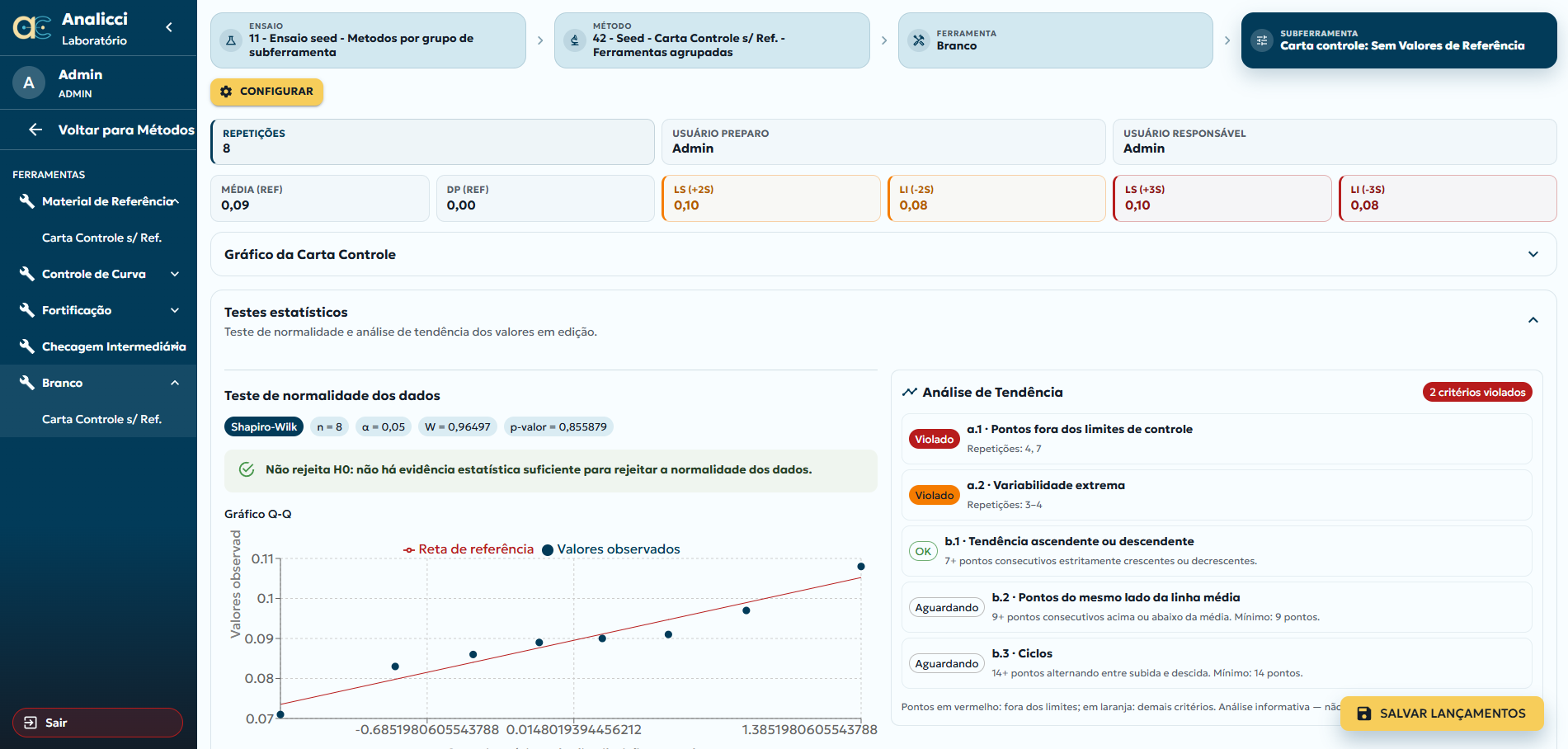Click the 'p-valor = 0,855879' chip
This screenshot has height=749, width=1568.
(x=558, y=426)
